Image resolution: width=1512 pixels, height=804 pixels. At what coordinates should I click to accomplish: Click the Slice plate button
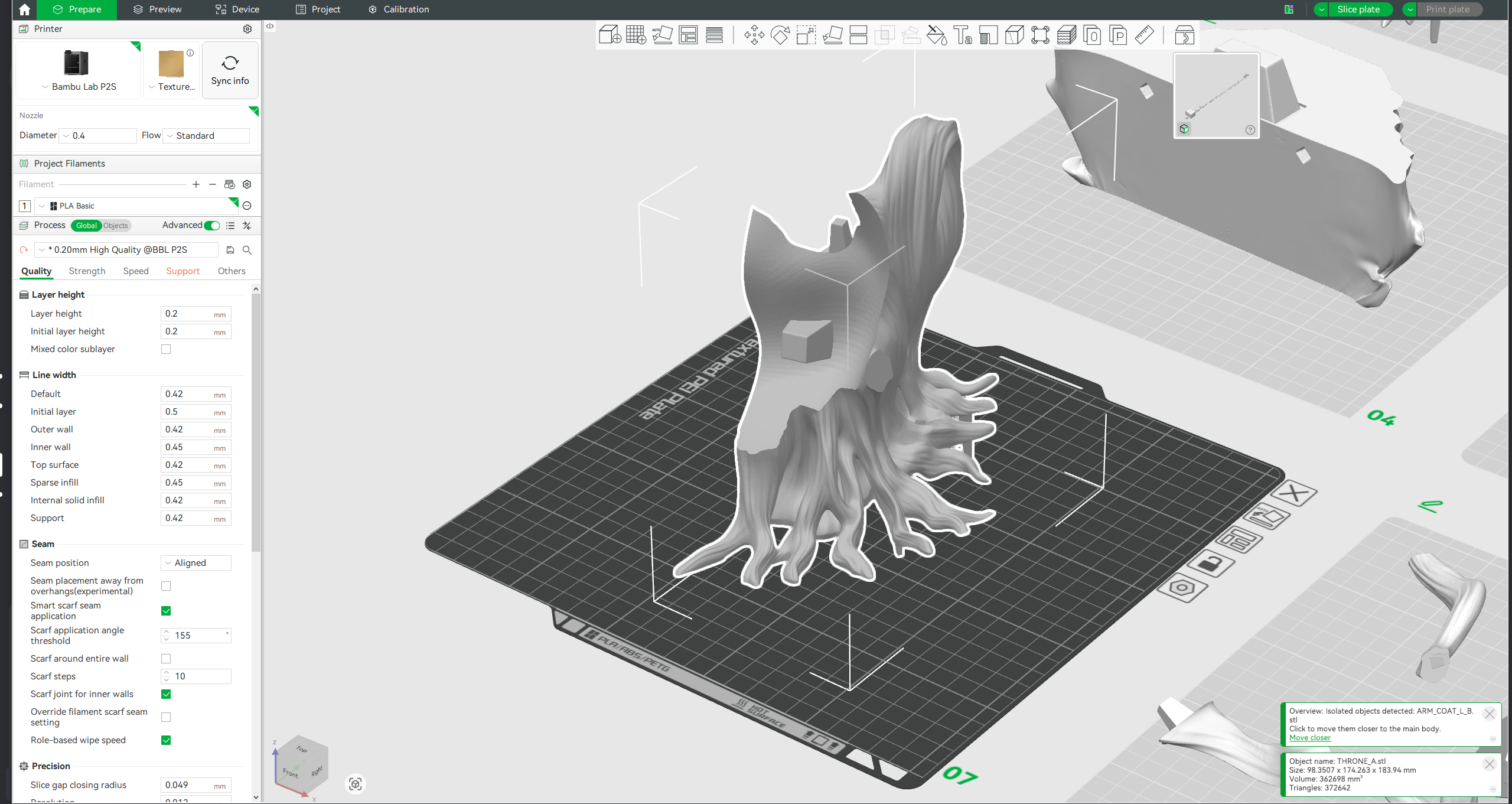(1358, 9)
